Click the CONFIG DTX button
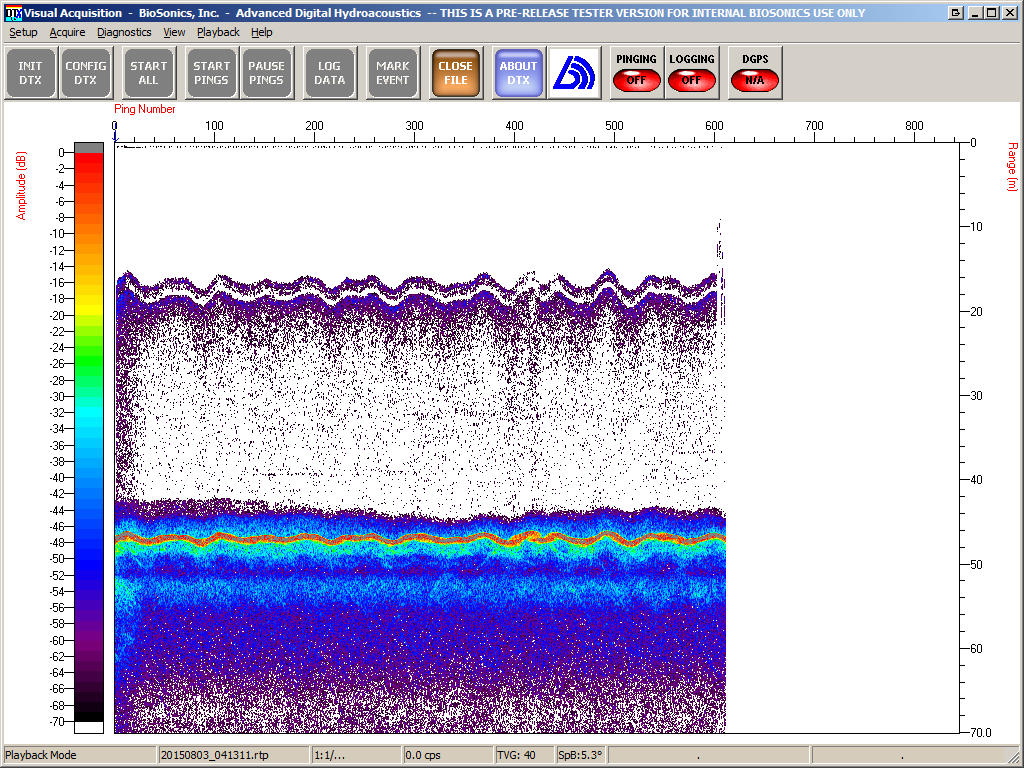Viewport: 1024px width, 768px height. click(86, 73)
